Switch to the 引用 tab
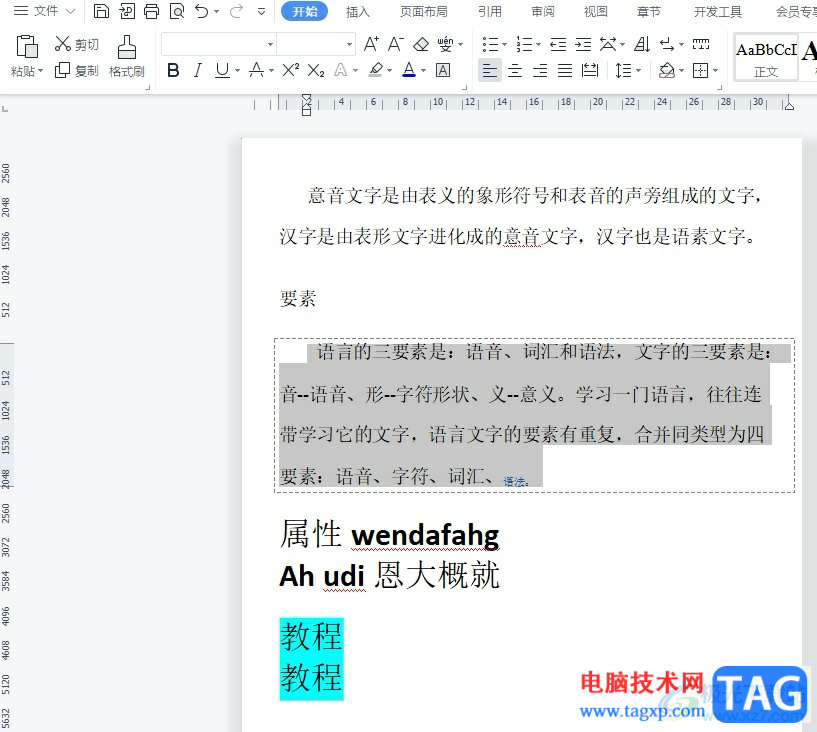Image resolution: width=817 pixels, height=732 pixels. tap(490, 11)
